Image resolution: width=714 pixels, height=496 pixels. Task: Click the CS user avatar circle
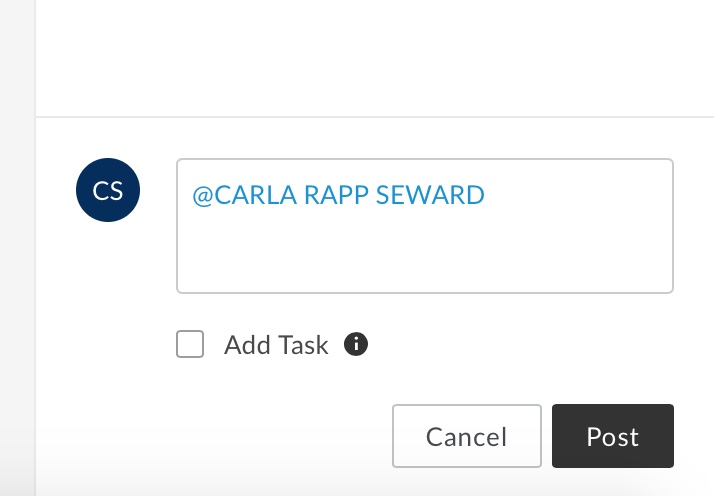click(108, 190)
